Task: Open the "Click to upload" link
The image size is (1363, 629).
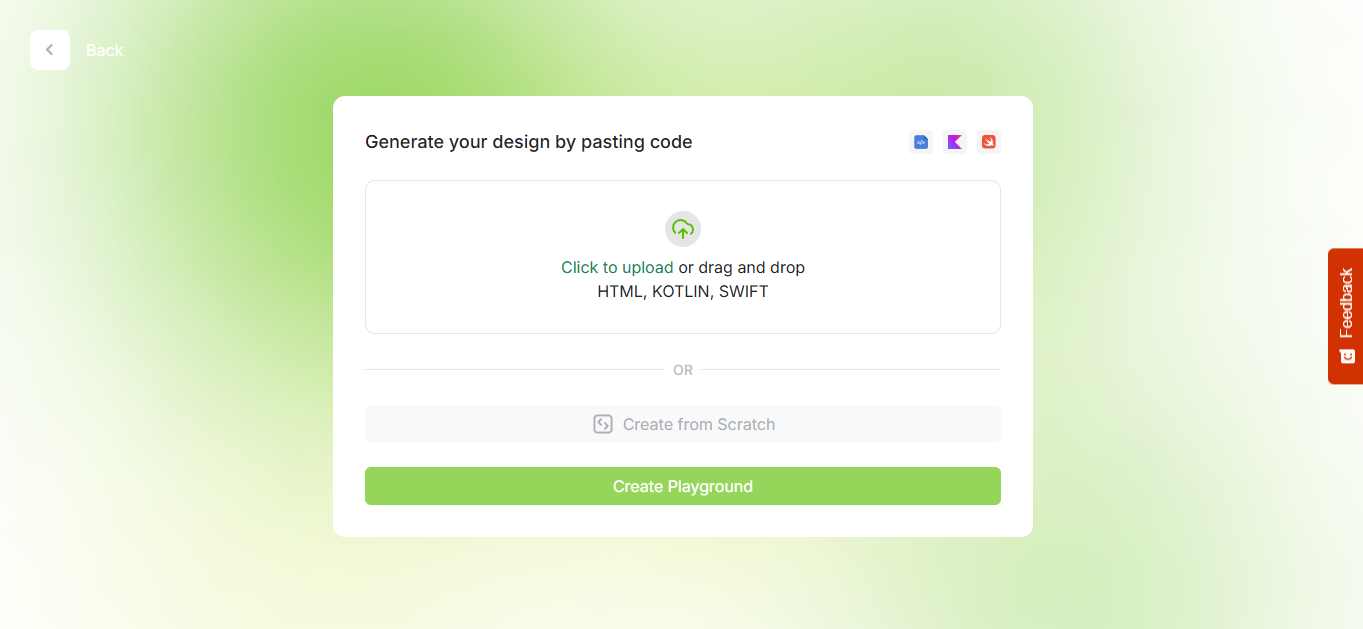Action: point(617,267)
